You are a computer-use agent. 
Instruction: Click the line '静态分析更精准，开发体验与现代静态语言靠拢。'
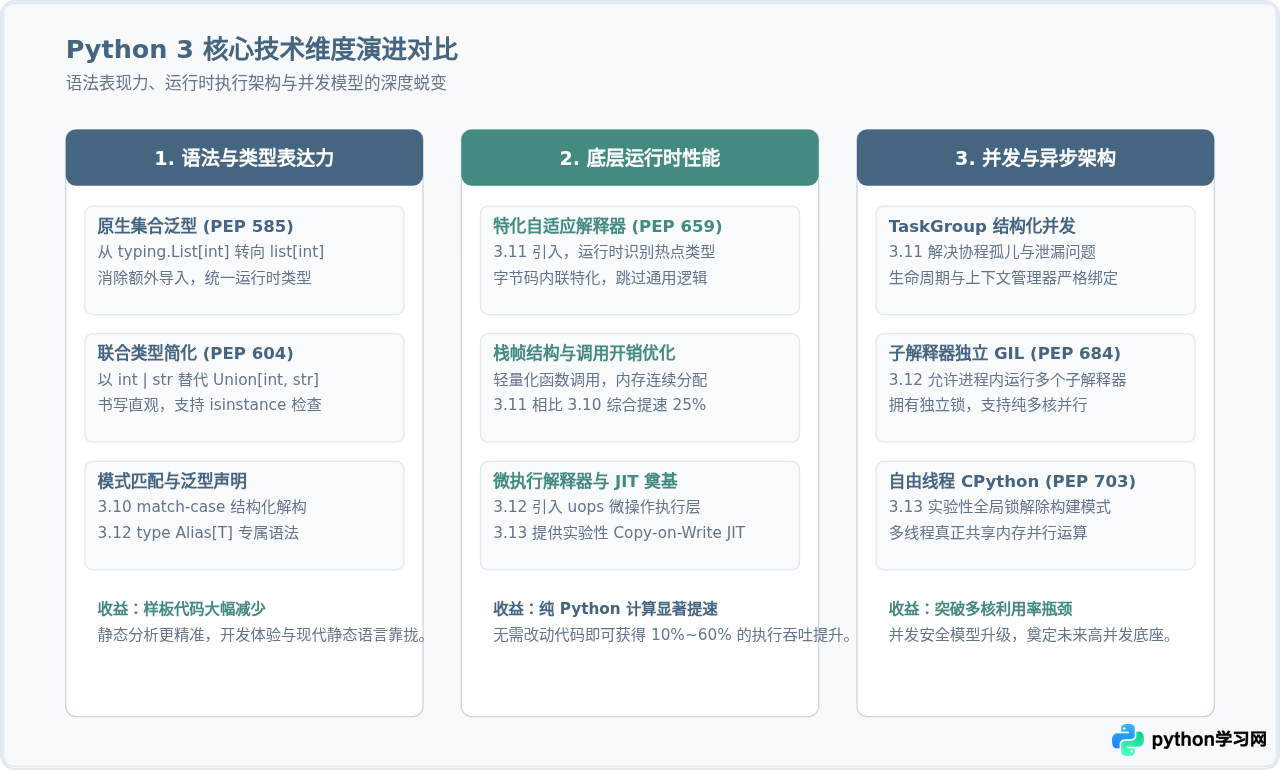pyautogui.click(x=262, y=635)
